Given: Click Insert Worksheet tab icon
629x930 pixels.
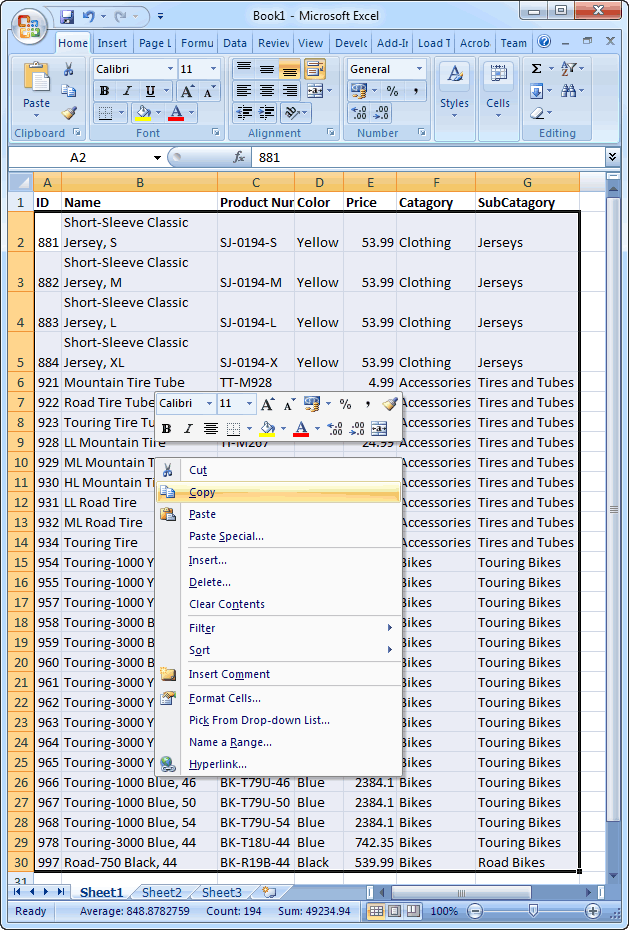Looking at the screenshot, I should click(269, 892).
